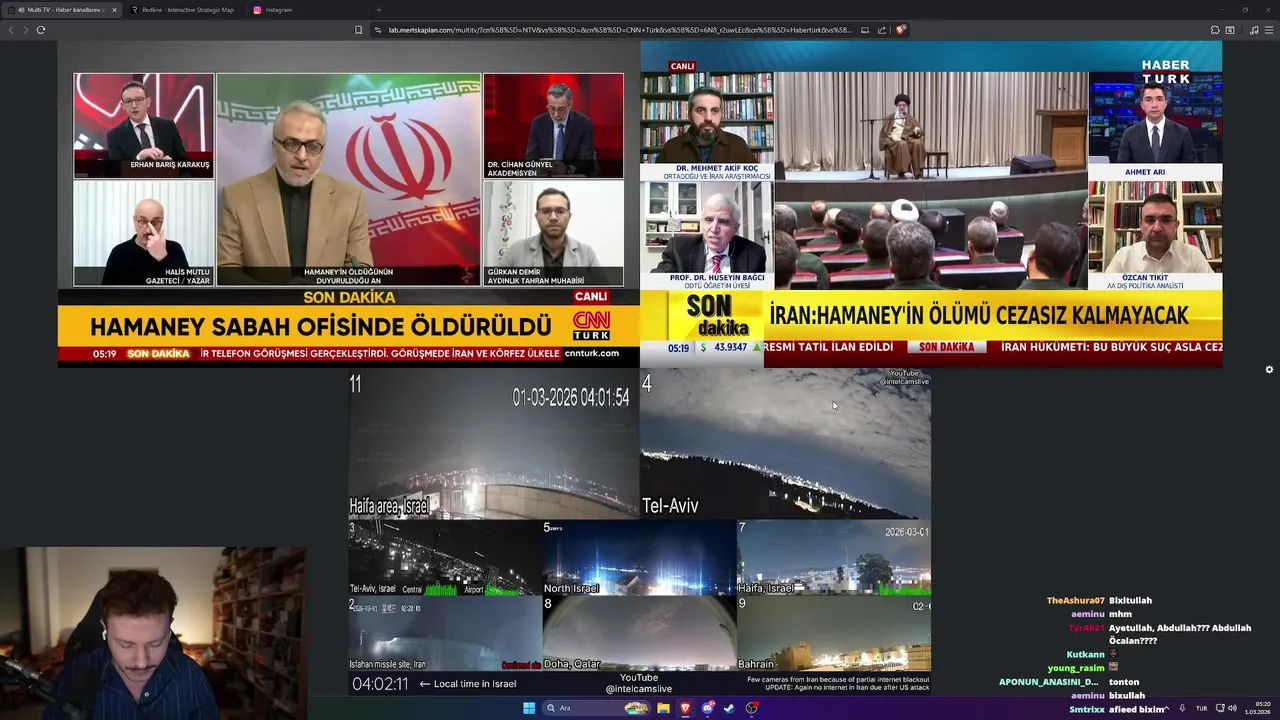
Task: Click Smtrixx chat username
Action: 1087,709
